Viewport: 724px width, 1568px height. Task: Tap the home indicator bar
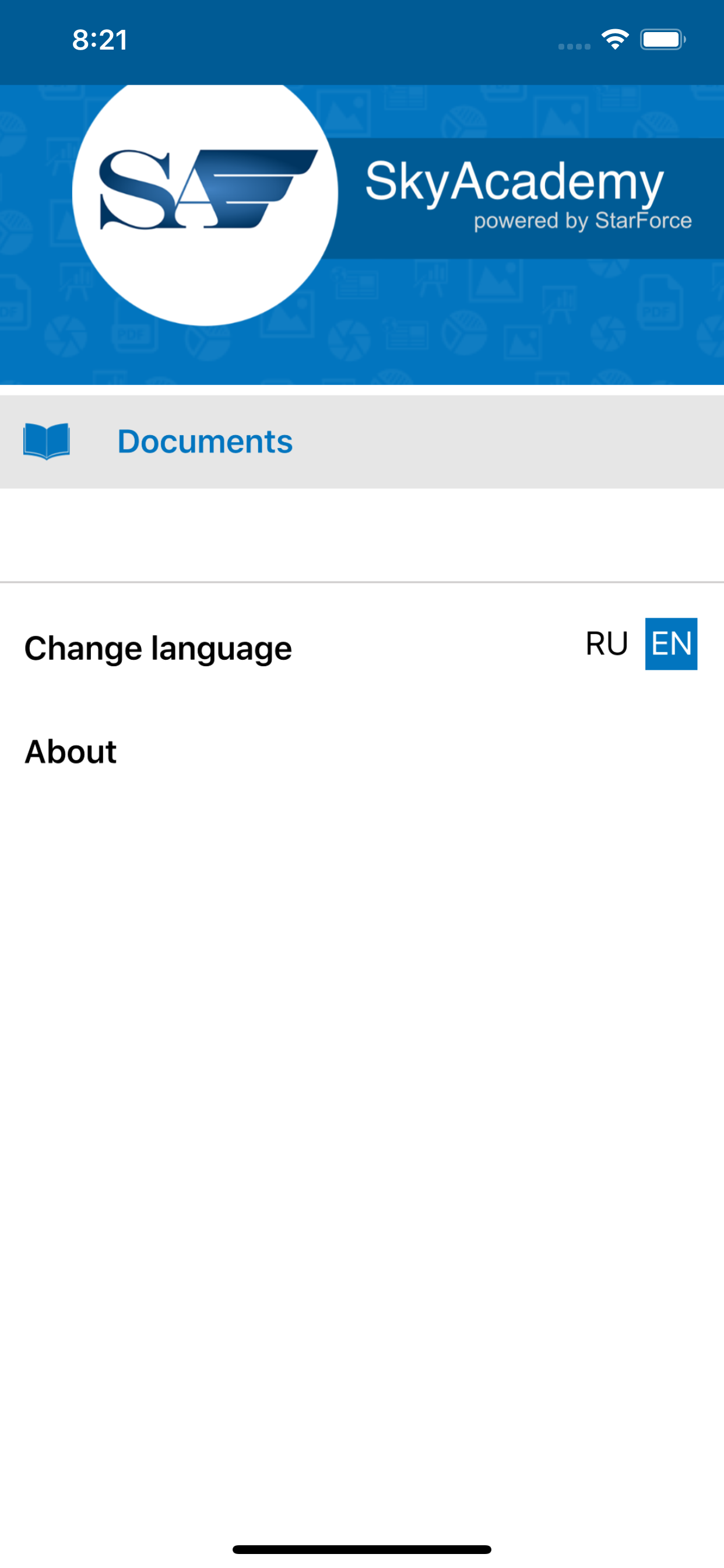pos(362,1549)
